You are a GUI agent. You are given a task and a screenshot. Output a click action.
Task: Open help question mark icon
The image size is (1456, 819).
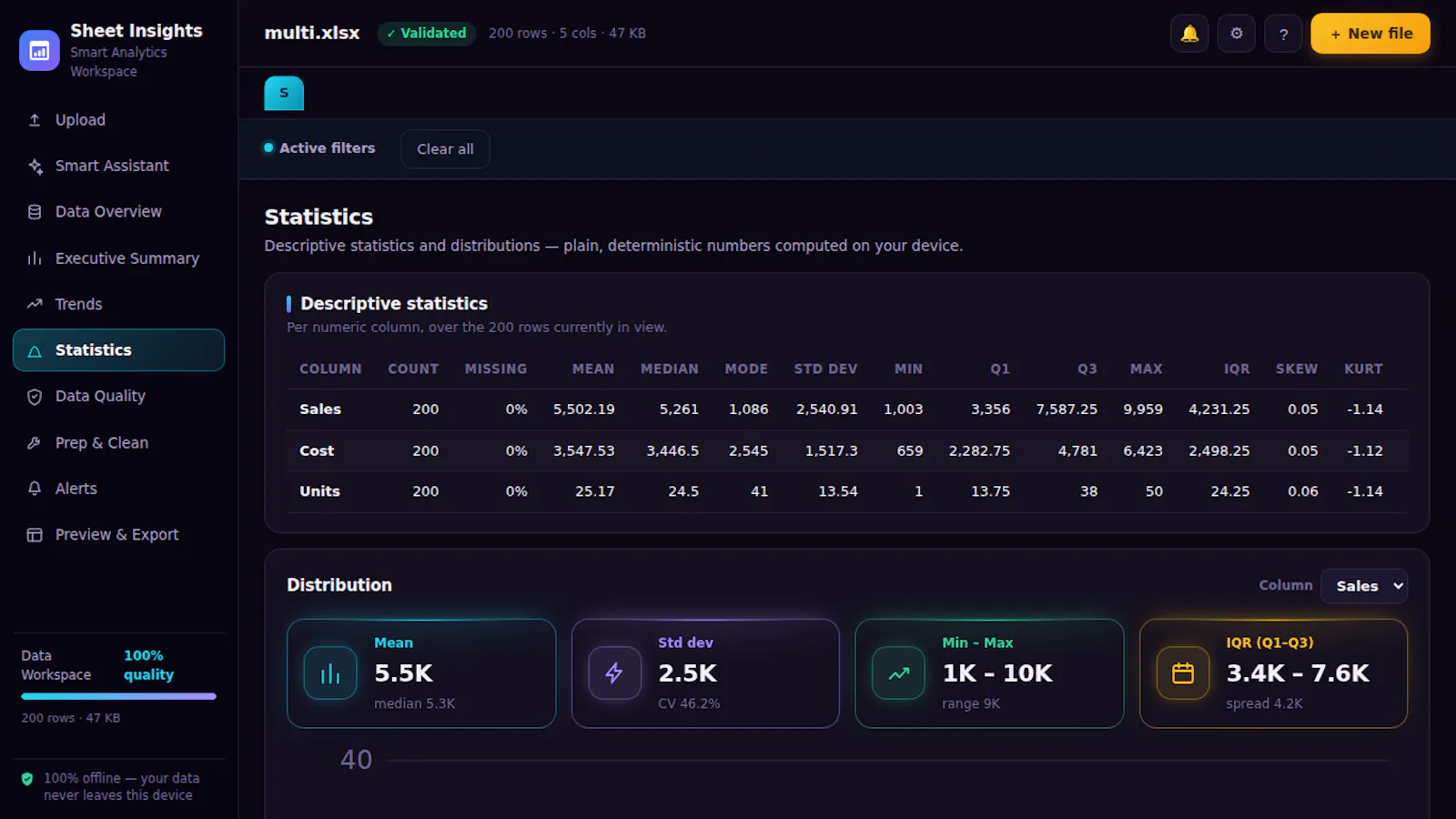point(1283,34)
